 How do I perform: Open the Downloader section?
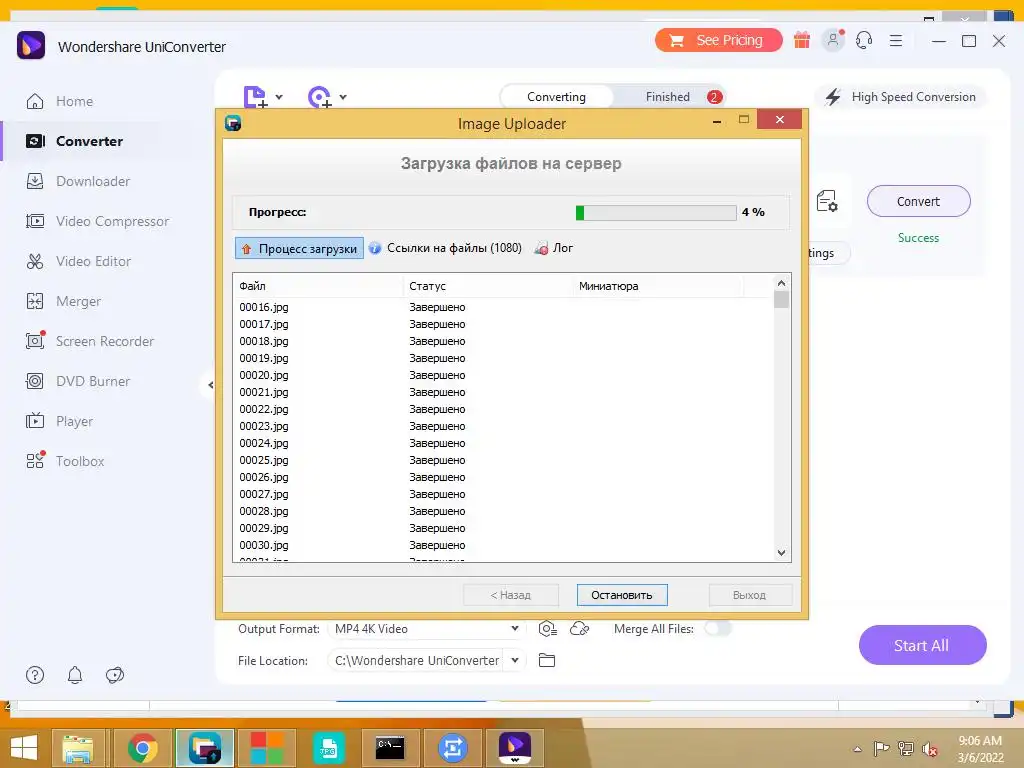pos(78,181)
